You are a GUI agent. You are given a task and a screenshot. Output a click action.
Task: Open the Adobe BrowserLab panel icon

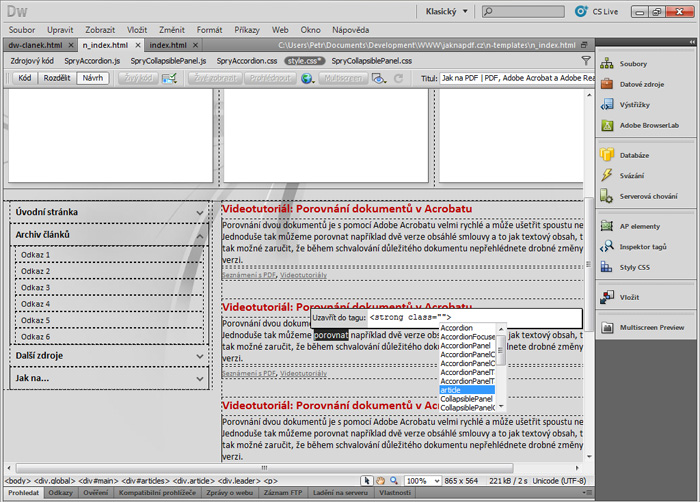(607, 125)
